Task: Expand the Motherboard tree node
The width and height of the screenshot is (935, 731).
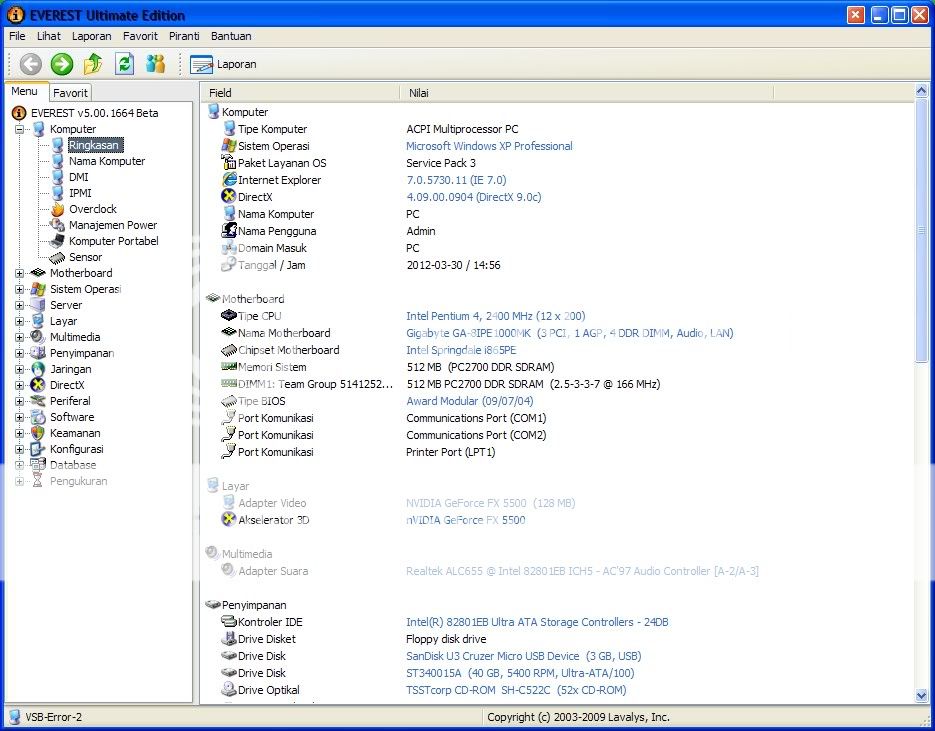Action: [19, 273]
